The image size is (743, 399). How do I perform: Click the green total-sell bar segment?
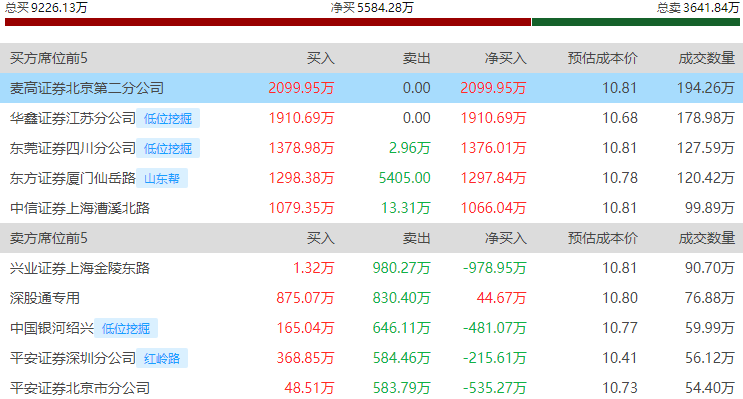click(x=636, y=22)
